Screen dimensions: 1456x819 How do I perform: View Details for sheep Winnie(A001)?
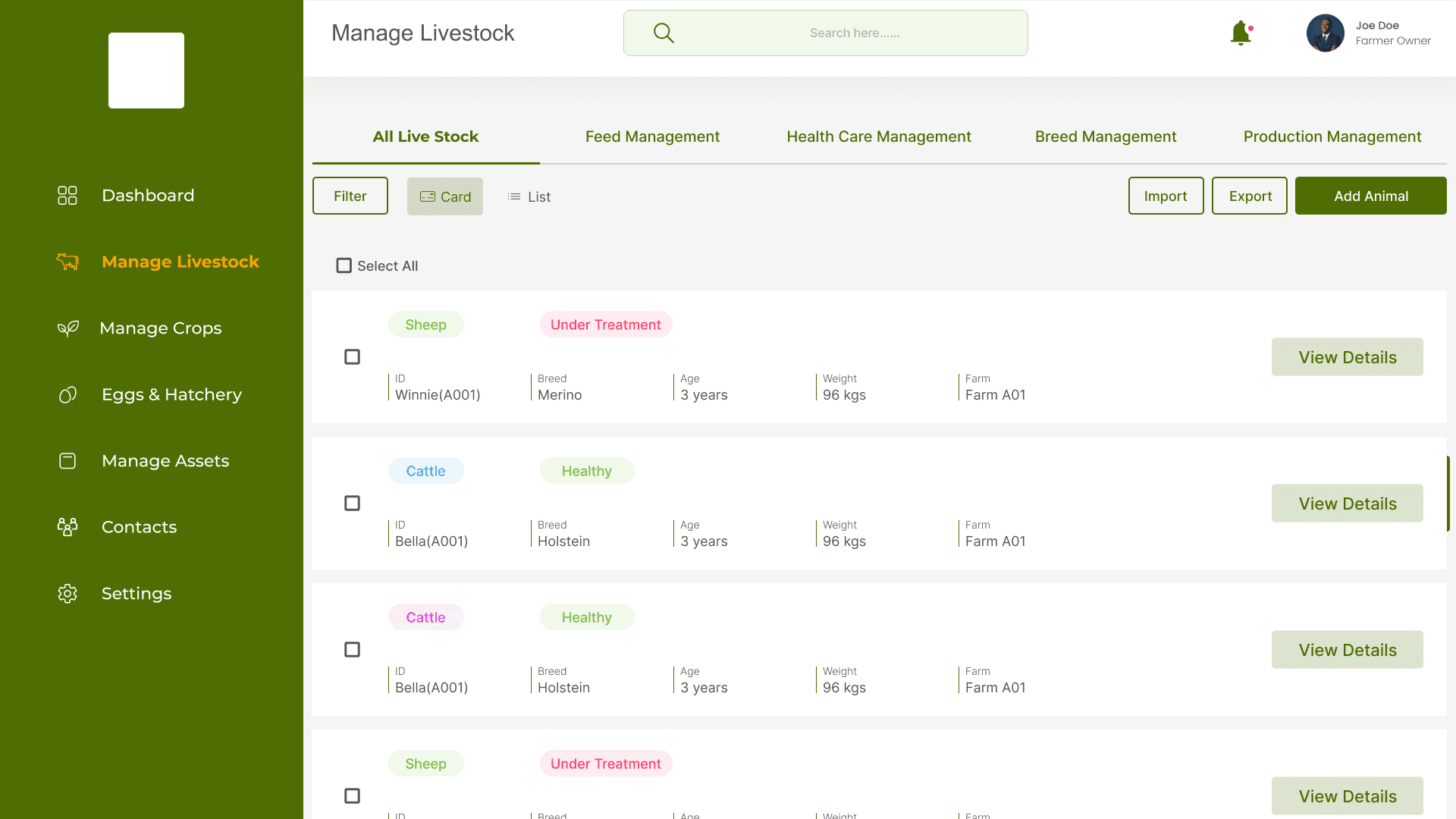[x=1347, y=356]
